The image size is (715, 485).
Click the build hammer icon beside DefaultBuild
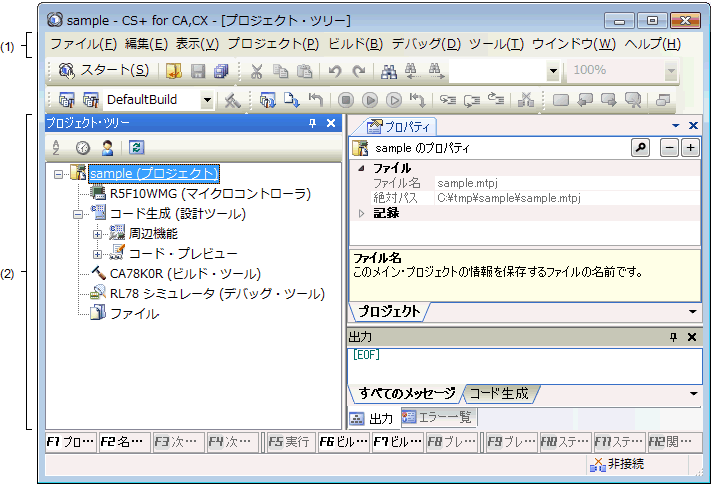tap(231, 100)
